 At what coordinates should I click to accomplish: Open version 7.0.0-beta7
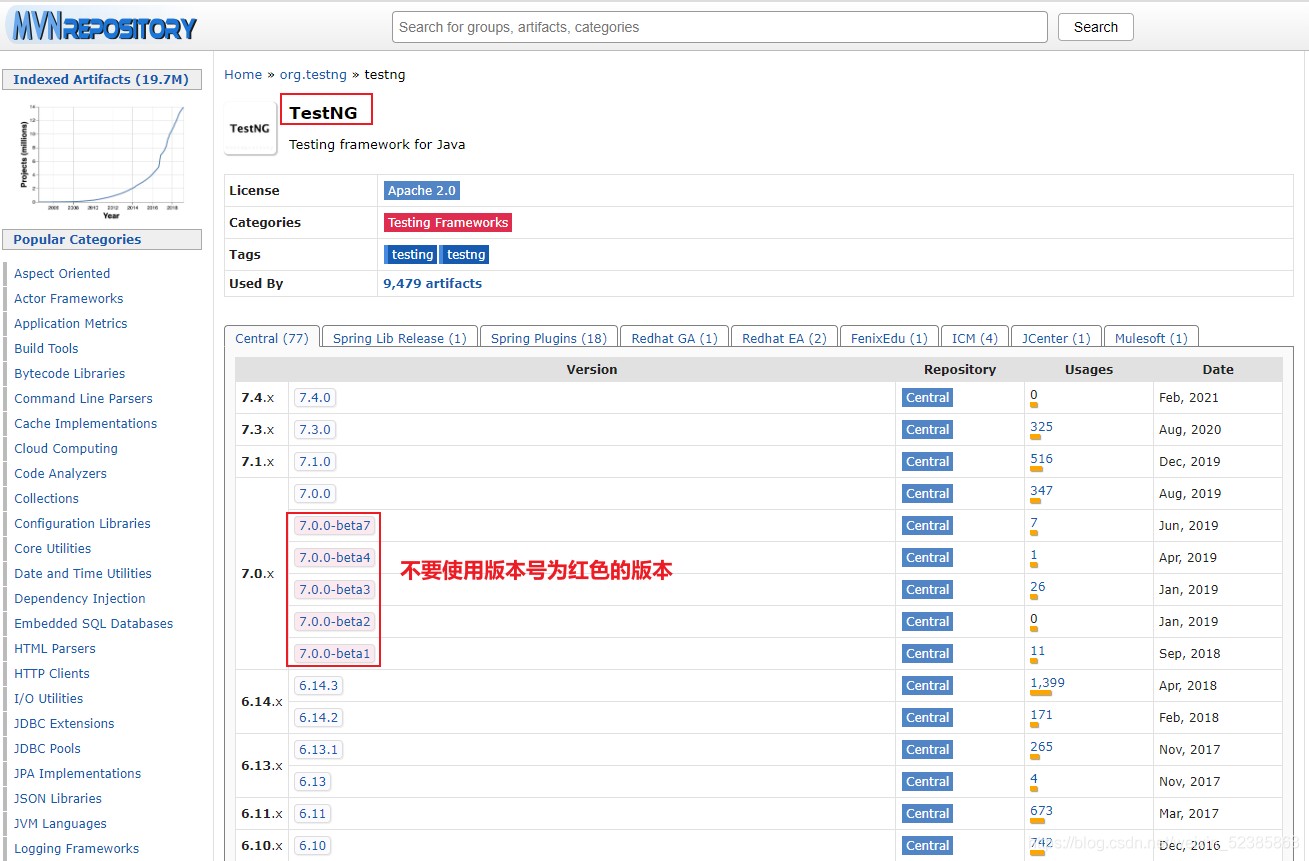(334, 525)
